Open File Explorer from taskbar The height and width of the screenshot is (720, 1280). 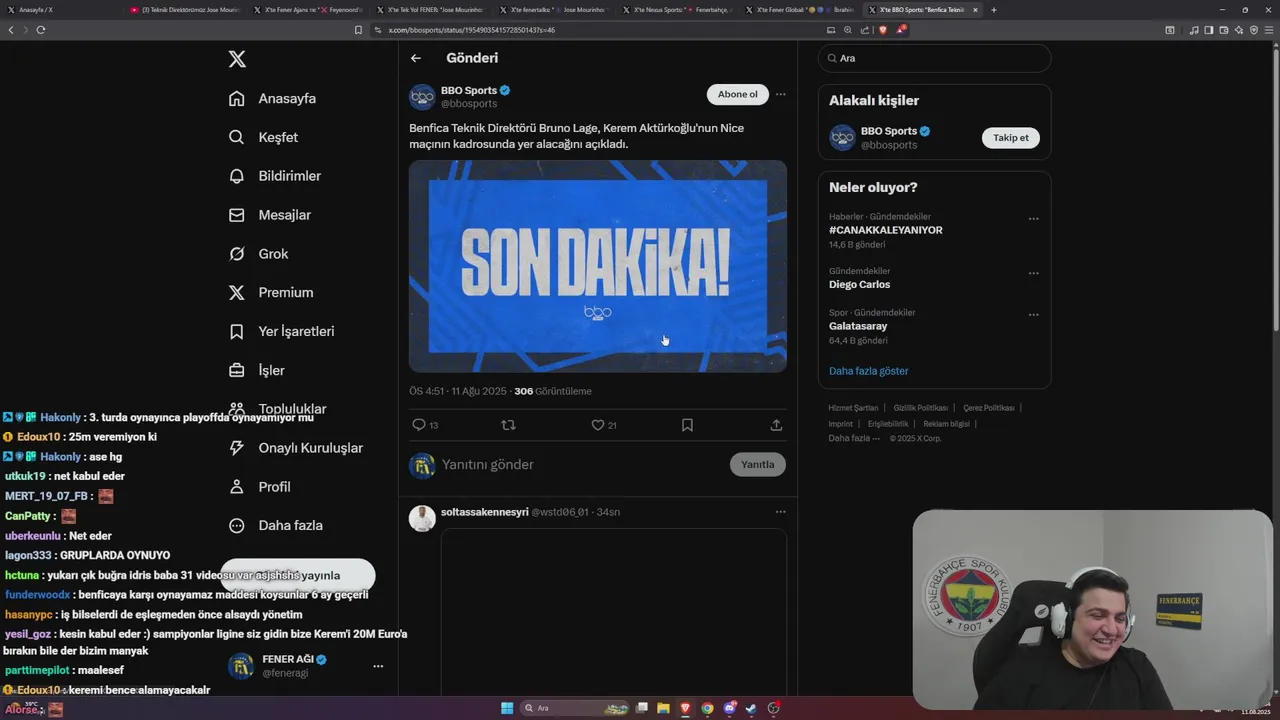(x=663, y=708)
